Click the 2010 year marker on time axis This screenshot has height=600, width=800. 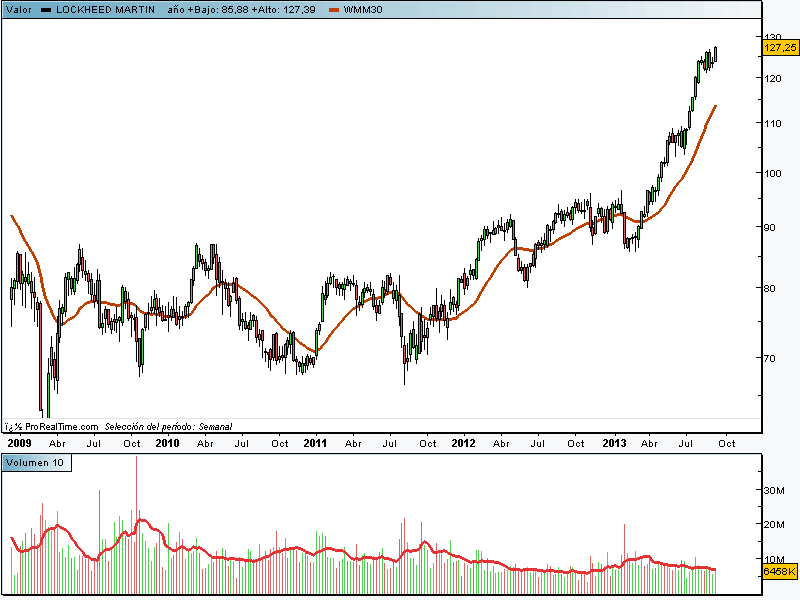click(167, 442)
